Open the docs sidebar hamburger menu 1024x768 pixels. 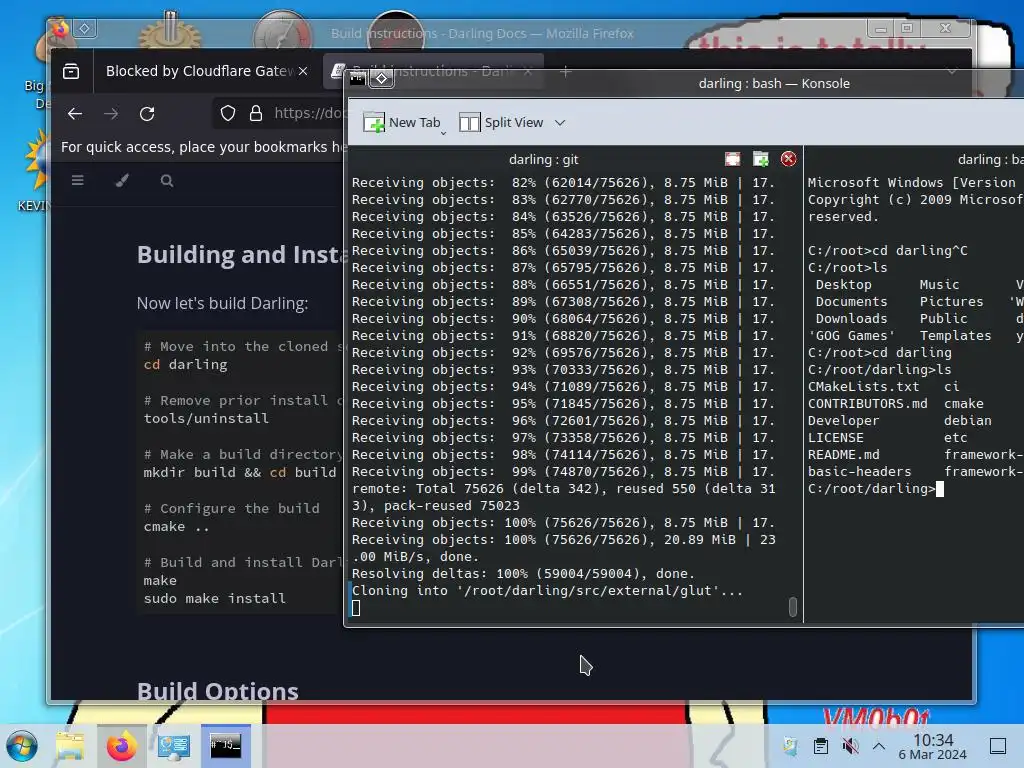point(78,180)
